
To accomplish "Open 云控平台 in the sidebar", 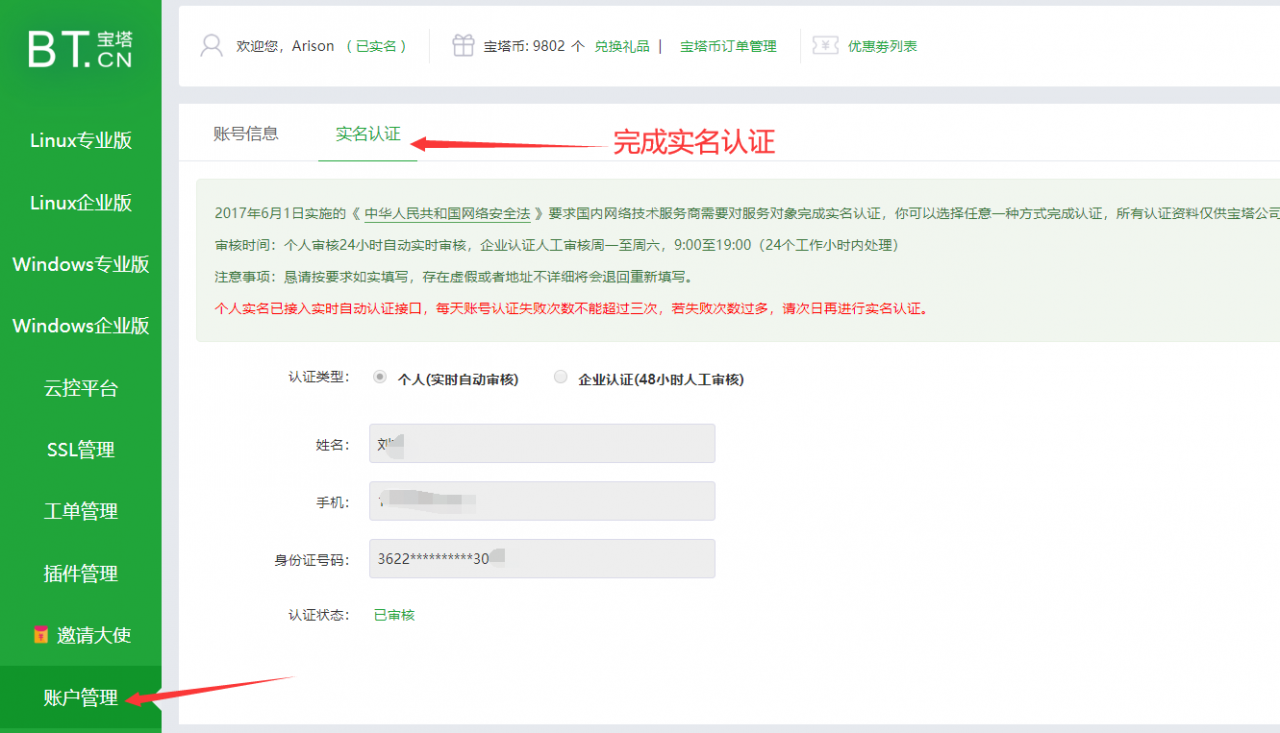I will [x=81, y=388].
